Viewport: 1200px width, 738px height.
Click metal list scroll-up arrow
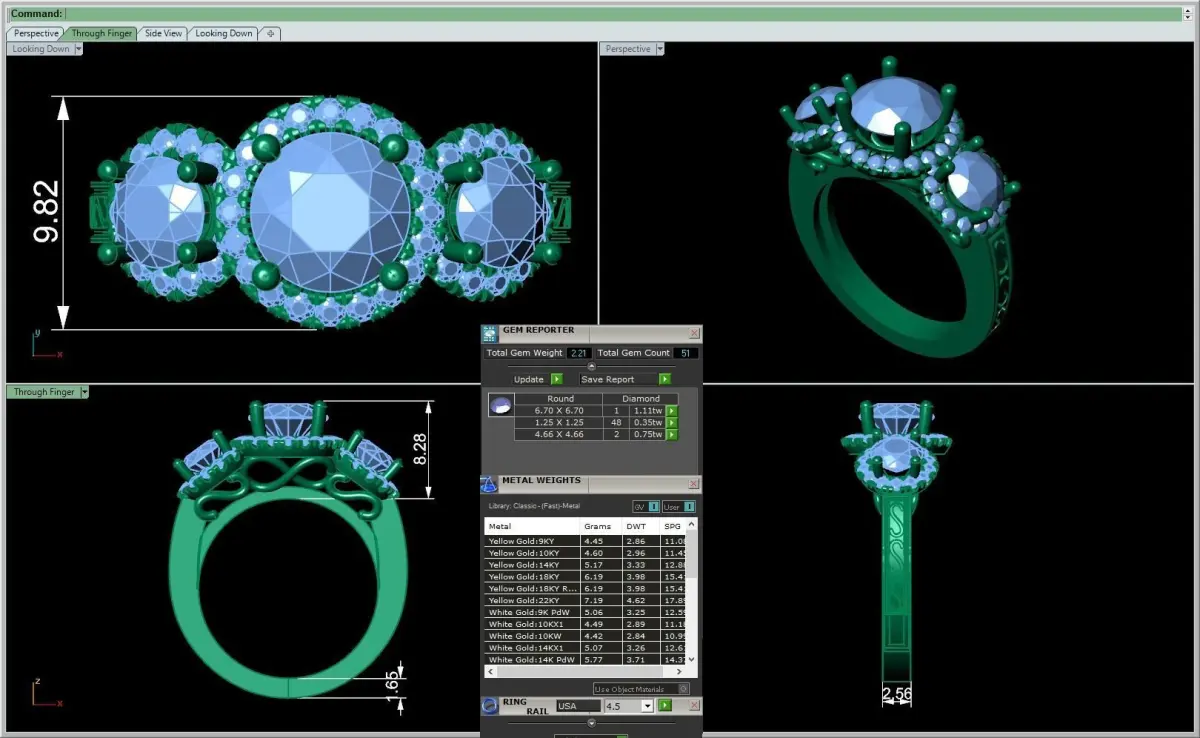click(x=692, y=524)
